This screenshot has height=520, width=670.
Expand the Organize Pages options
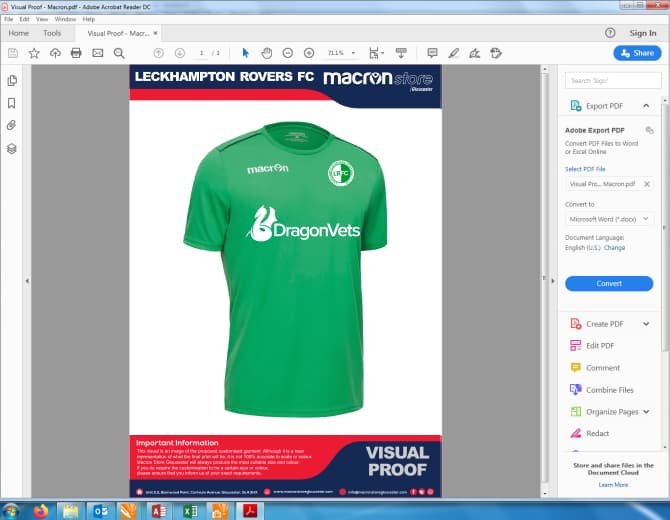pyautogui.click(x=646, y=411)
